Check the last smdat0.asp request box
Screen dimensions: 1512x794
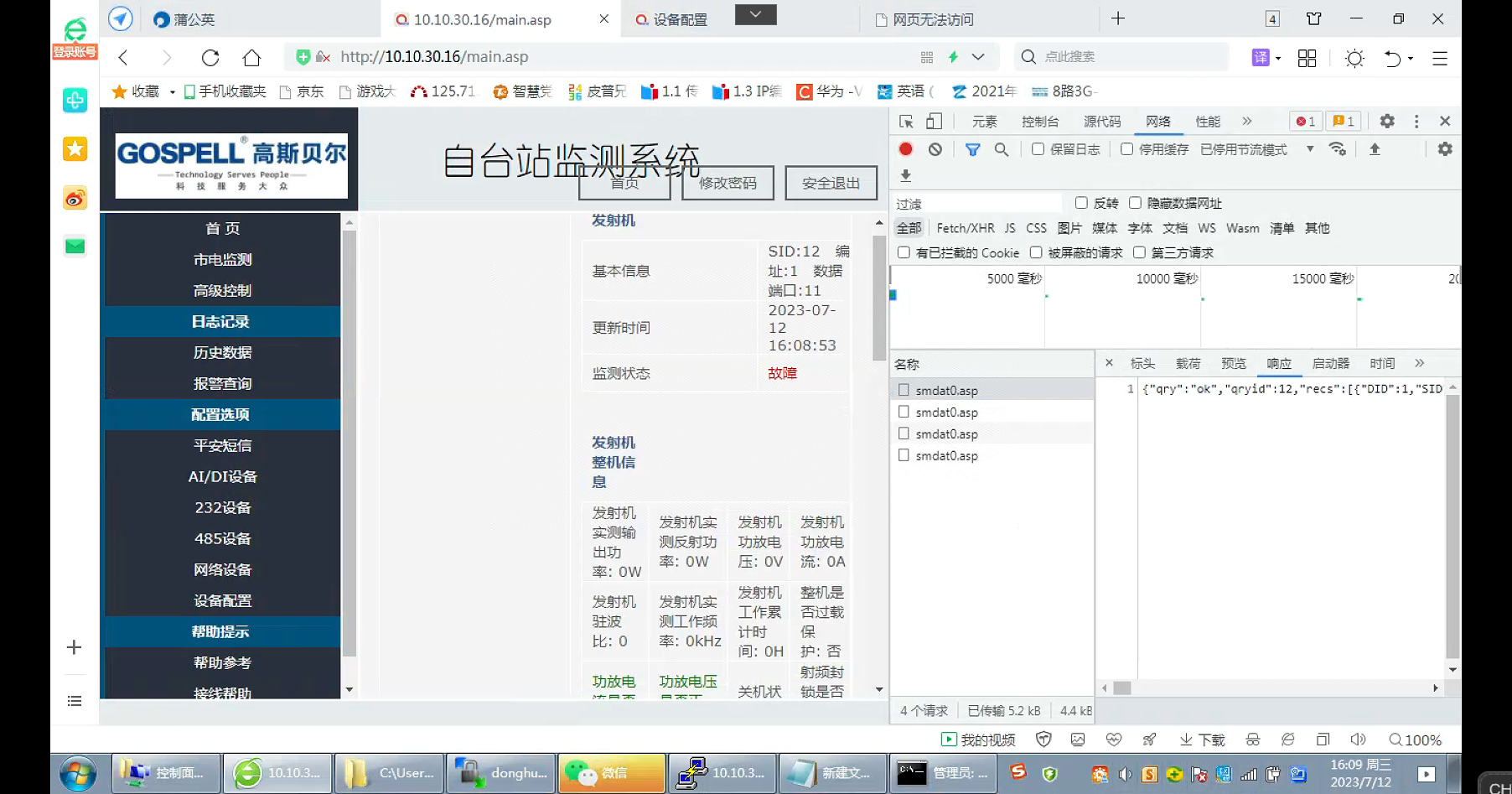pyautogui.click(x=904, y=455)
